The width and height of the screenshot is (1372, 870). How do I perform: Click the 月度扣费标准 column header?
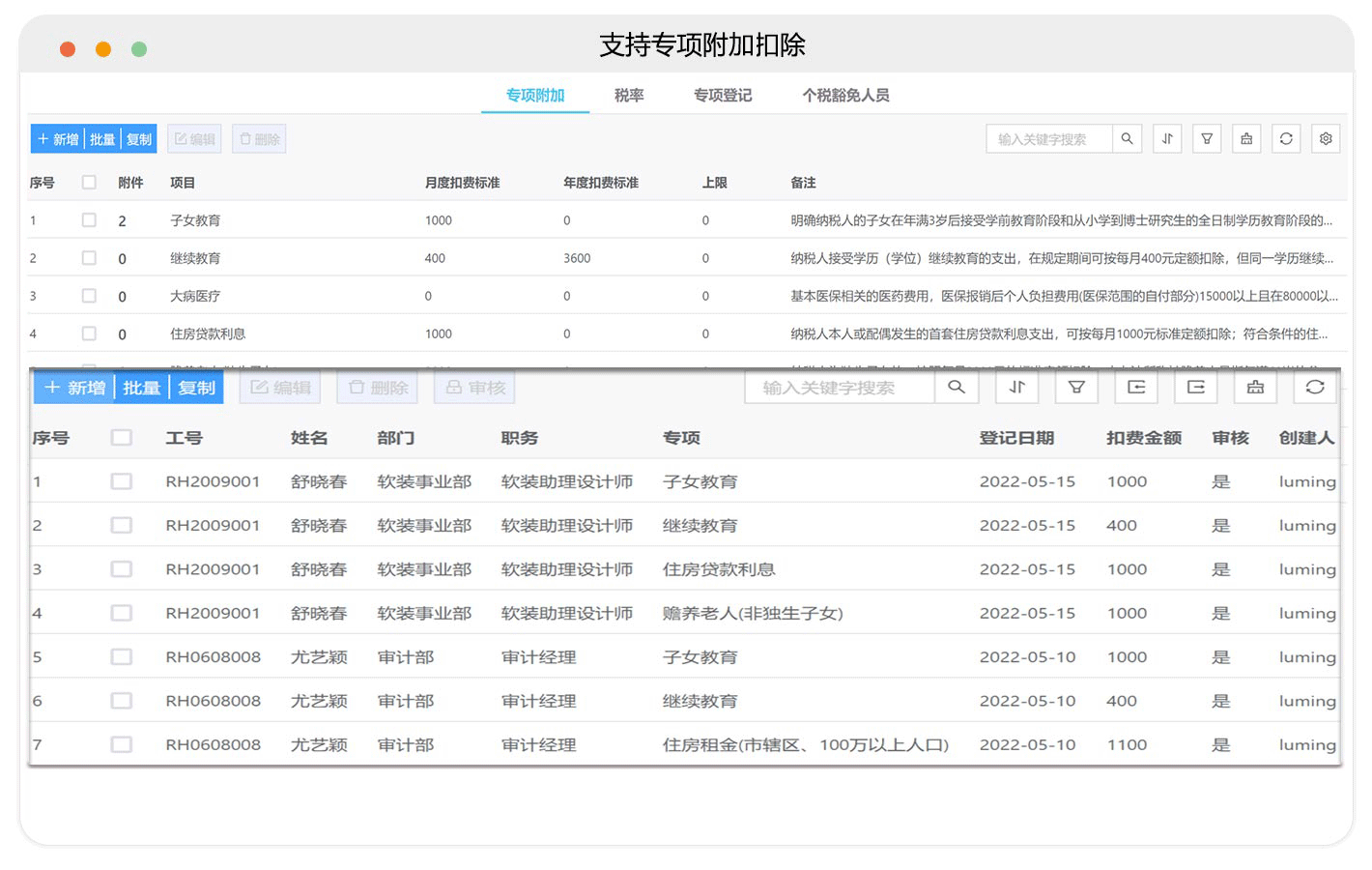pos(462,183)
